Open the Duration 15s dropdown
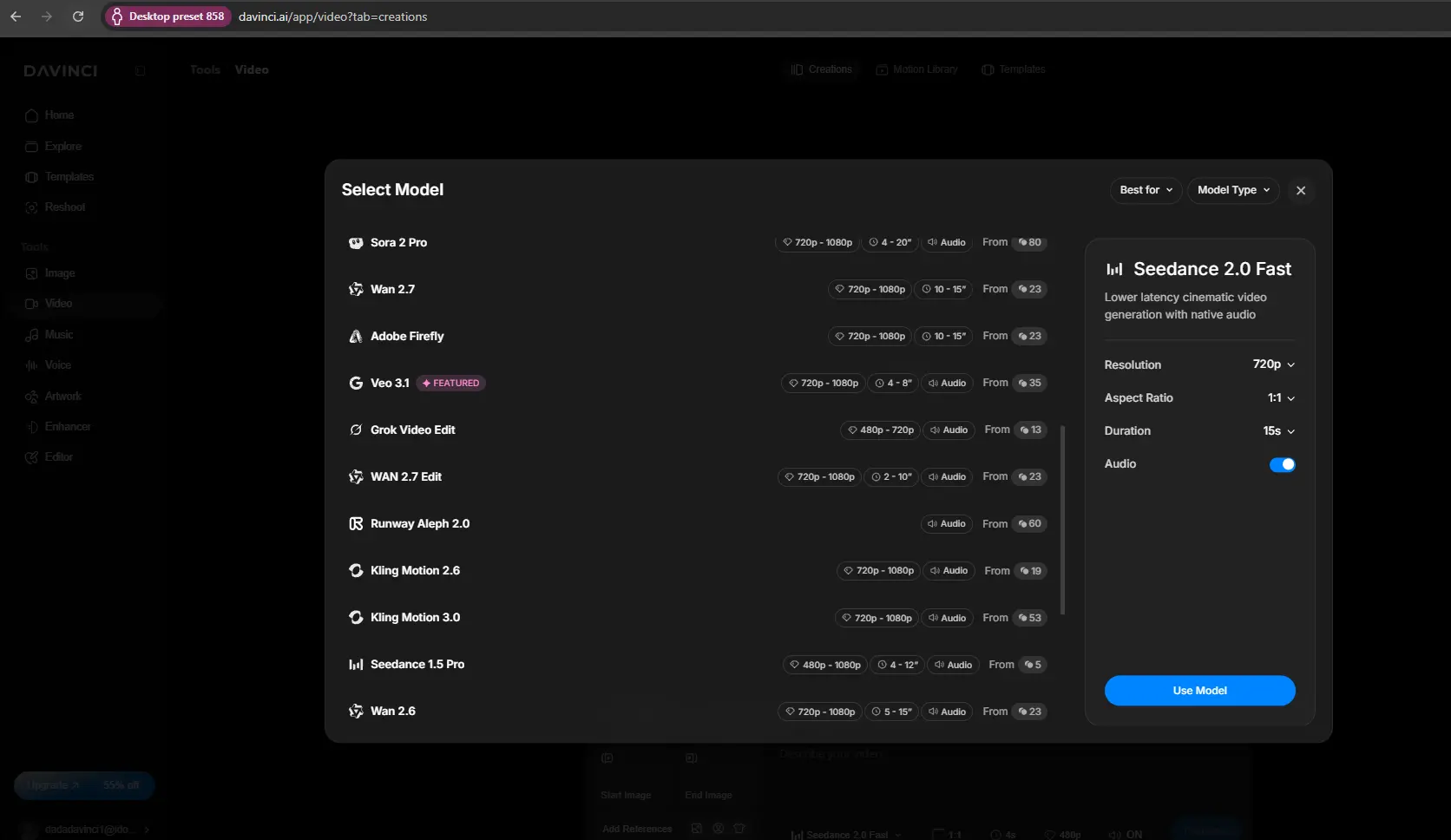 pos(1279,431)
